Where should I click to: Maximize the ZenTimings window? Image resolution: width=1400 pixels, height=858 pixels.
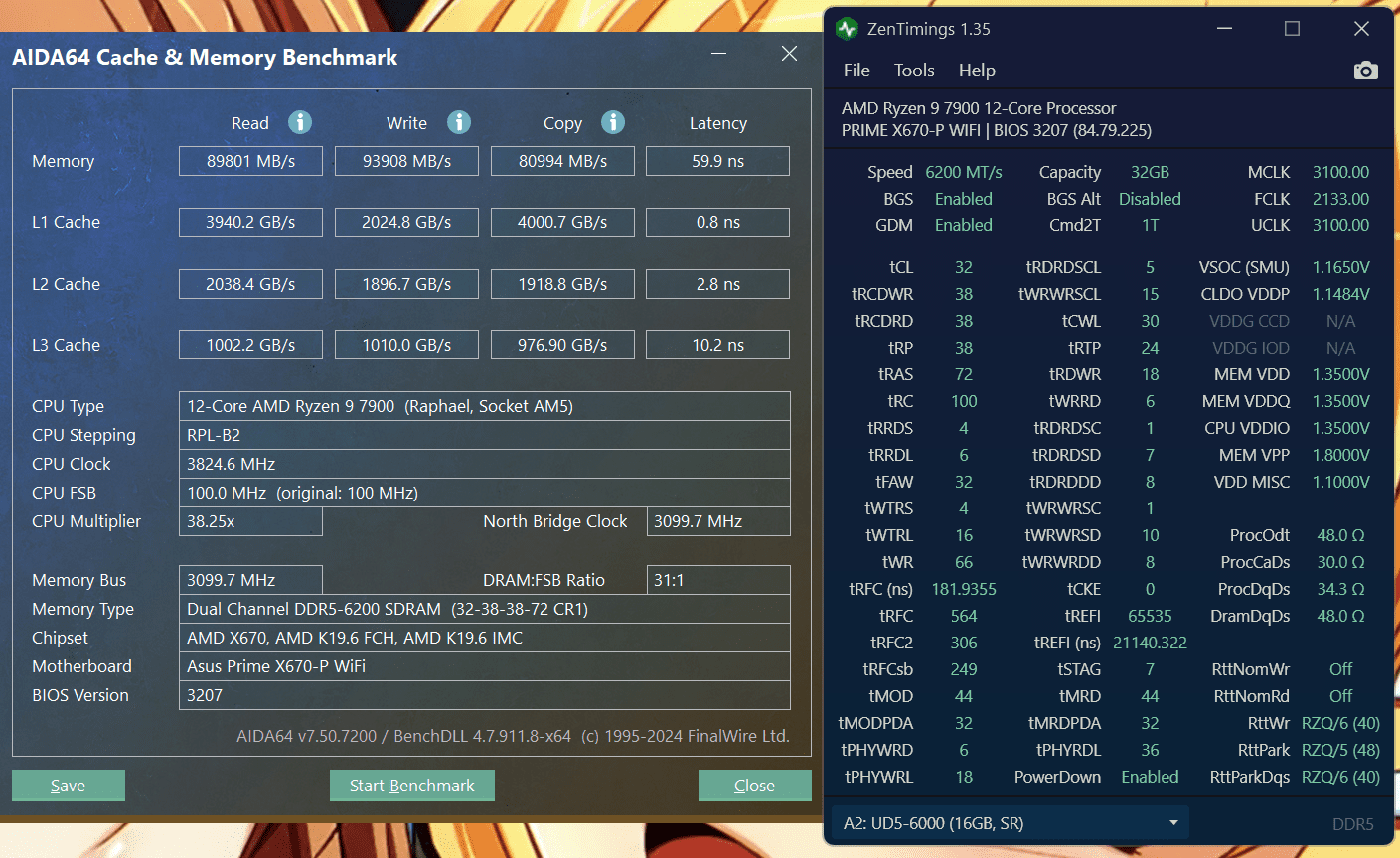pyautogui.click(x=1293, y=29)
